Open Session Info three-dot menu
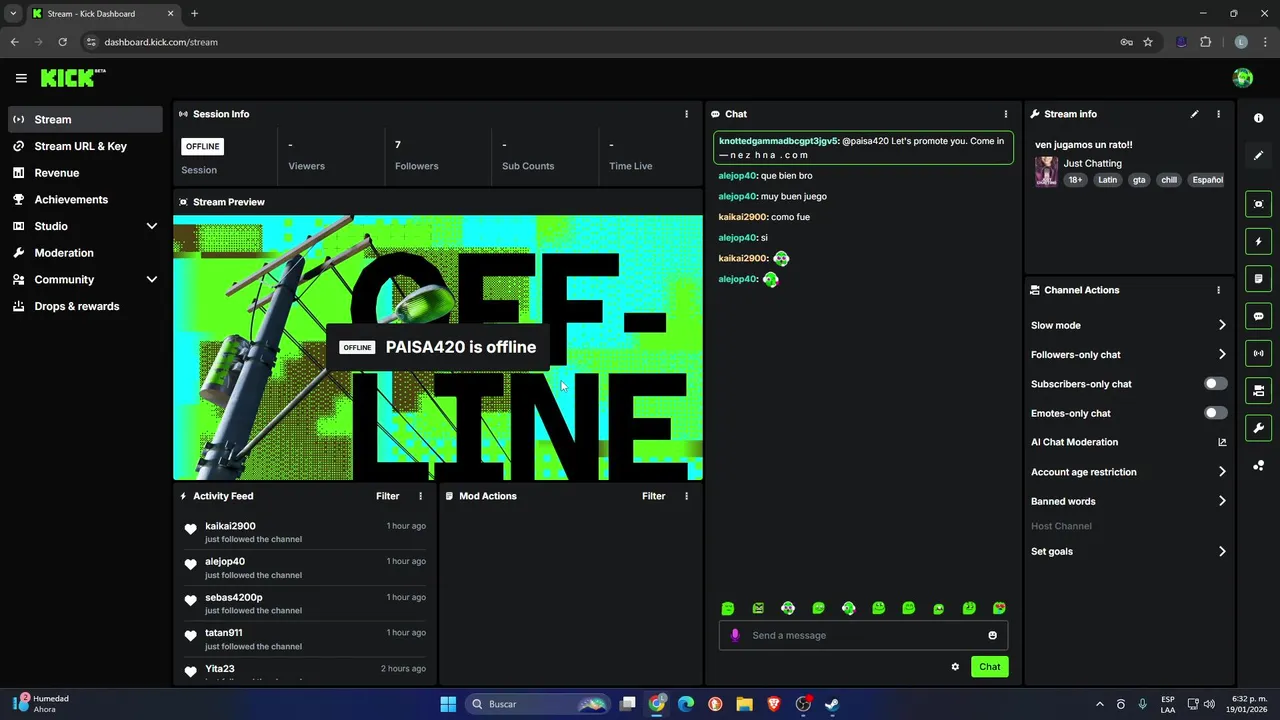 pos(686,114)
